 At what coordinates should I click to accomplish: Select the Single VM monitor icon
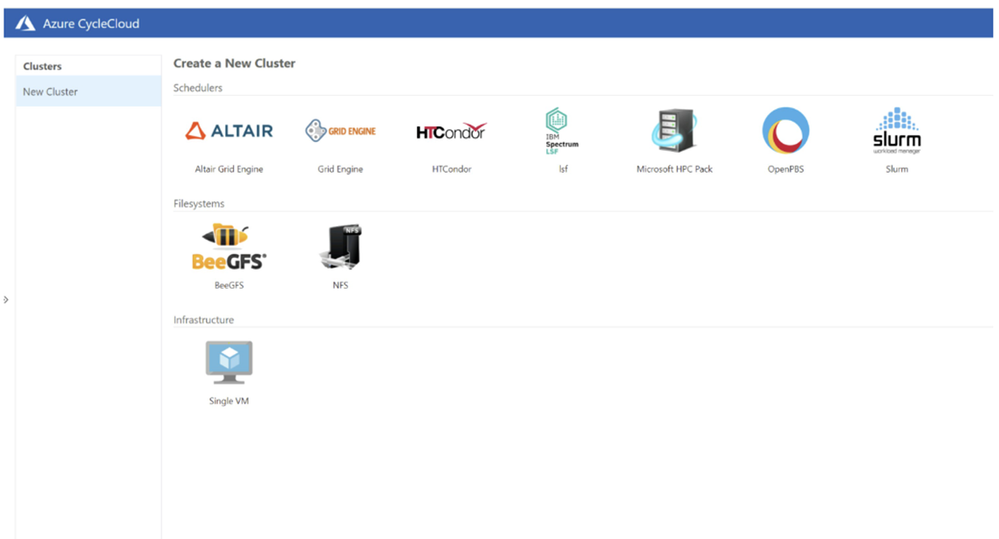click(229, 363)
